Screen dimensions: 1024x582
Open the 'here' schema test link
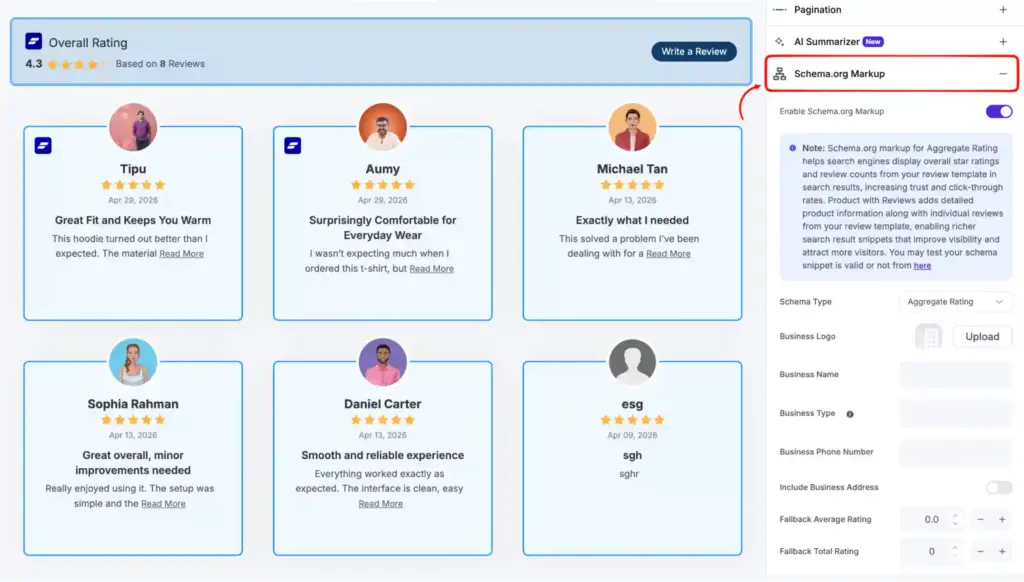point(922,265)
